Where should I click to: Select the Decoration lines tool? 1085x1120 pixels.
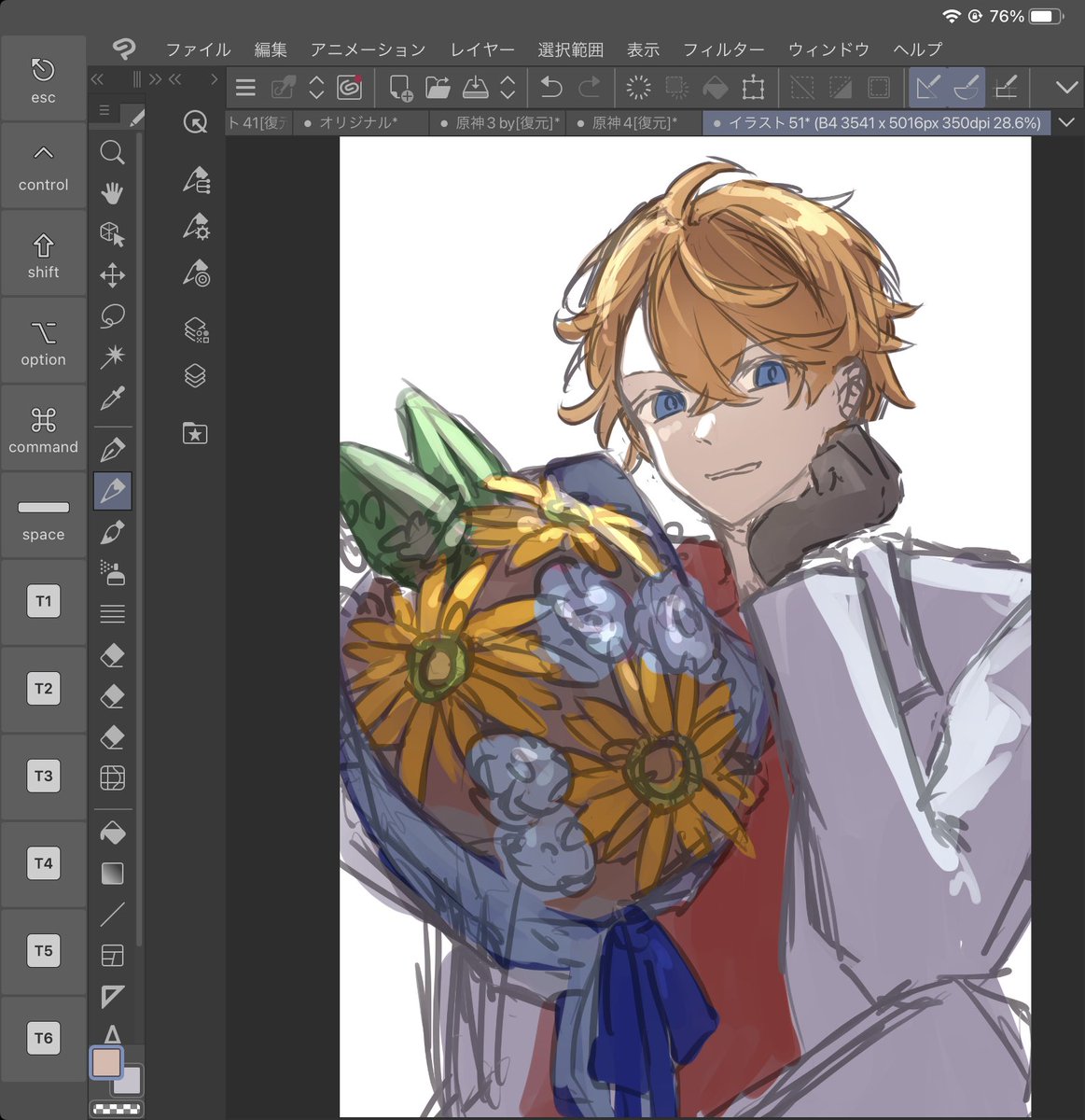point(112,614)
